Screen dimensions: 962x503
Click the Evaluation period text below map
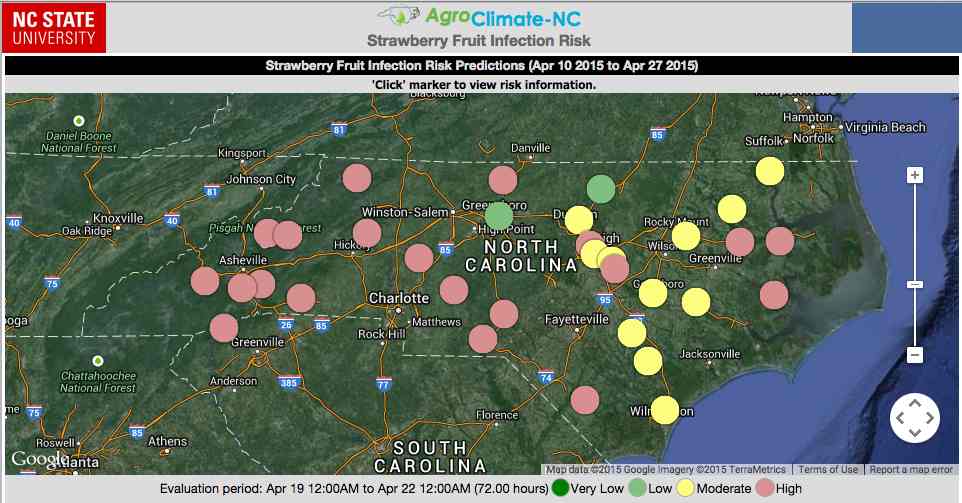coord(354,489)
